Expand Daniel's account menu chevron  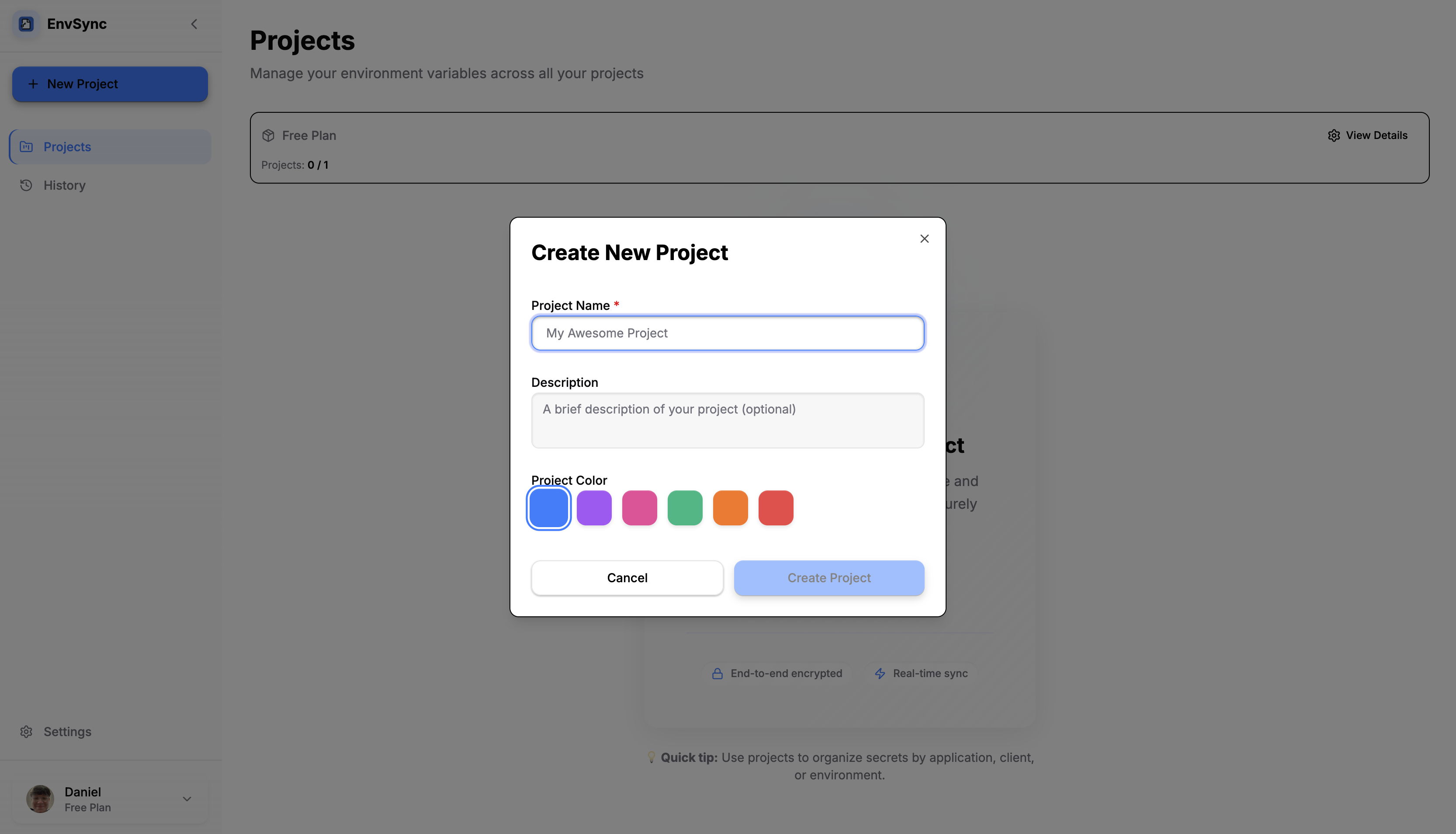[x=187, y=799]
